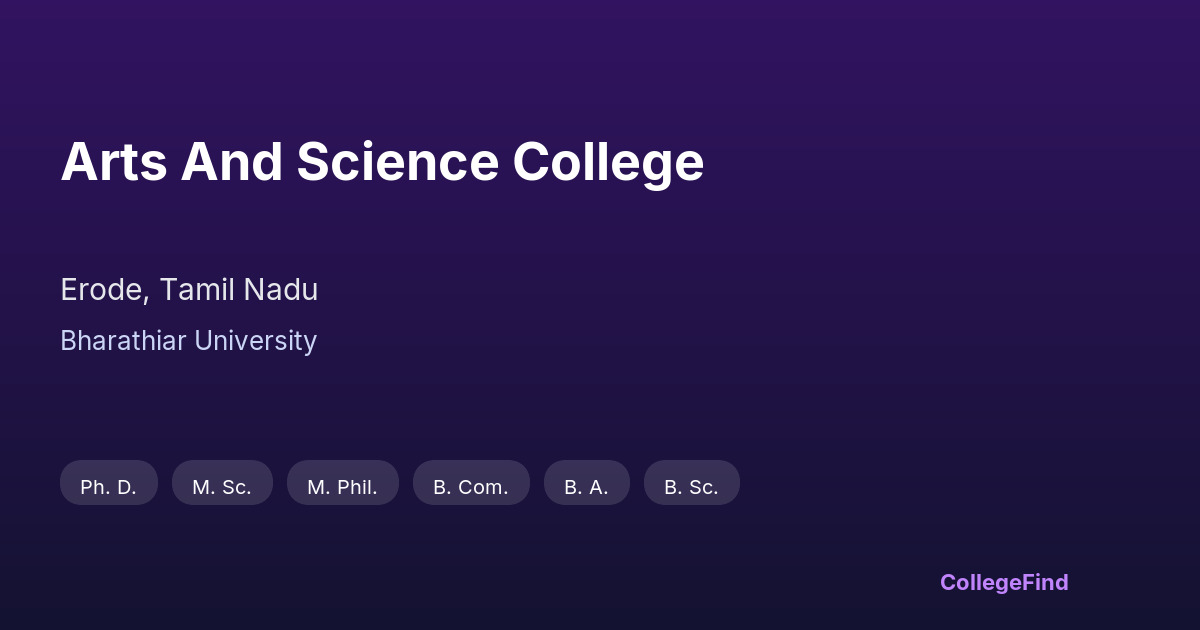Click the word "University" in the affiliation line

click(x=255, y=341)
